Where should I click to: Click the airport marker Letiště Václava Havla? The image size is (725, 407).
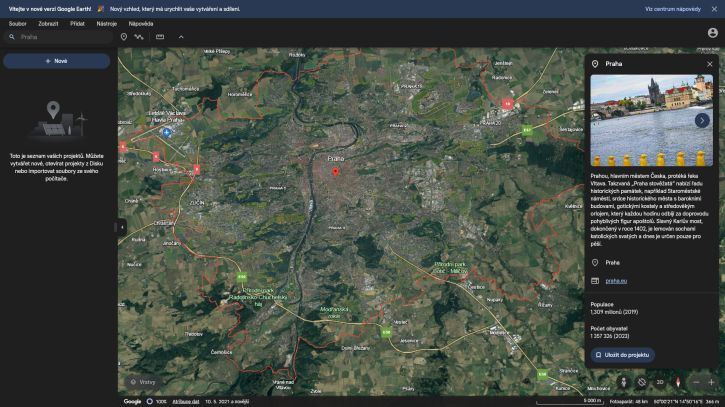(167, 133)
